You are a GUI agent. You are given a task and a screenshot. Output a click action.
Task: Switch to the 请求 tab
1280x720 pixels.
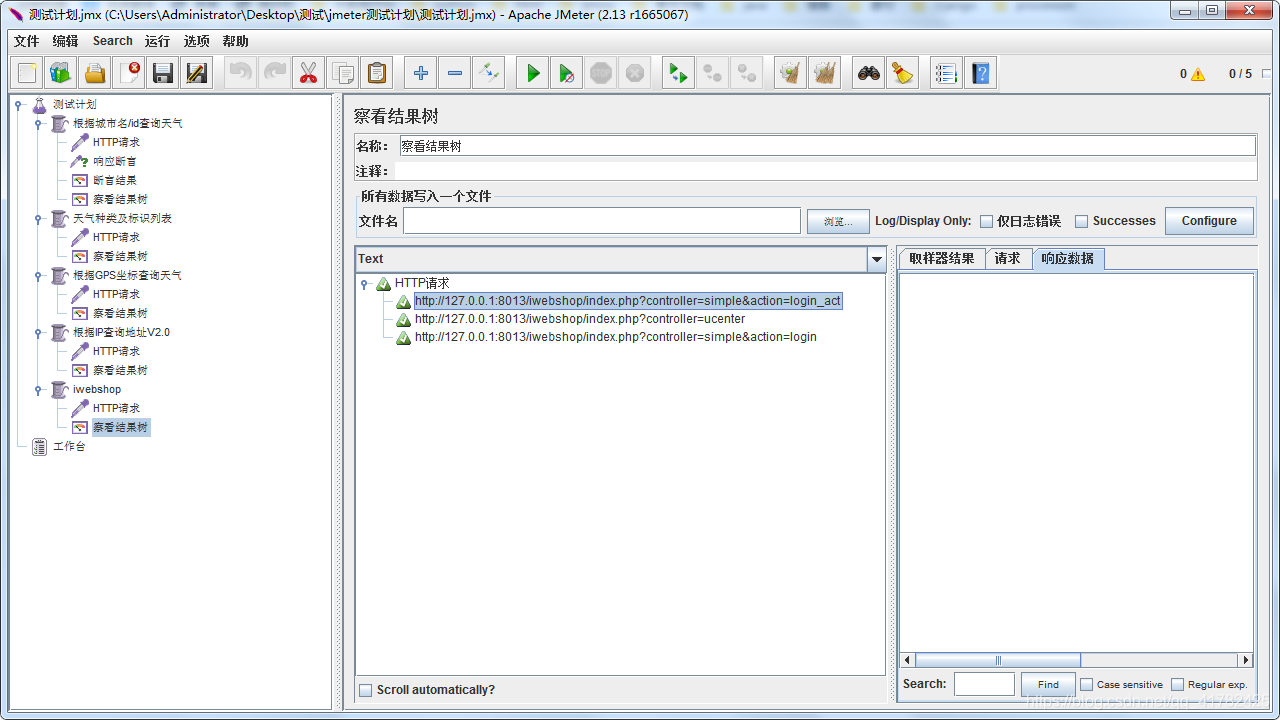pyautogui.click(x=1008, y=258)
